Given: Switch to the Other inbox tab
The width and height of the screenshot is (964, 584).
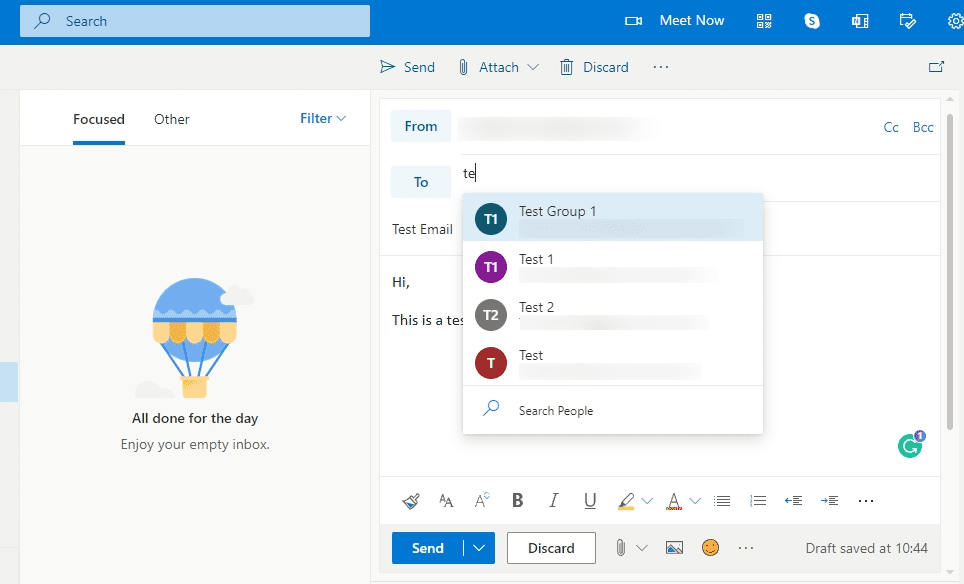Looking at the screenshot, I should [x=172, y=119].
